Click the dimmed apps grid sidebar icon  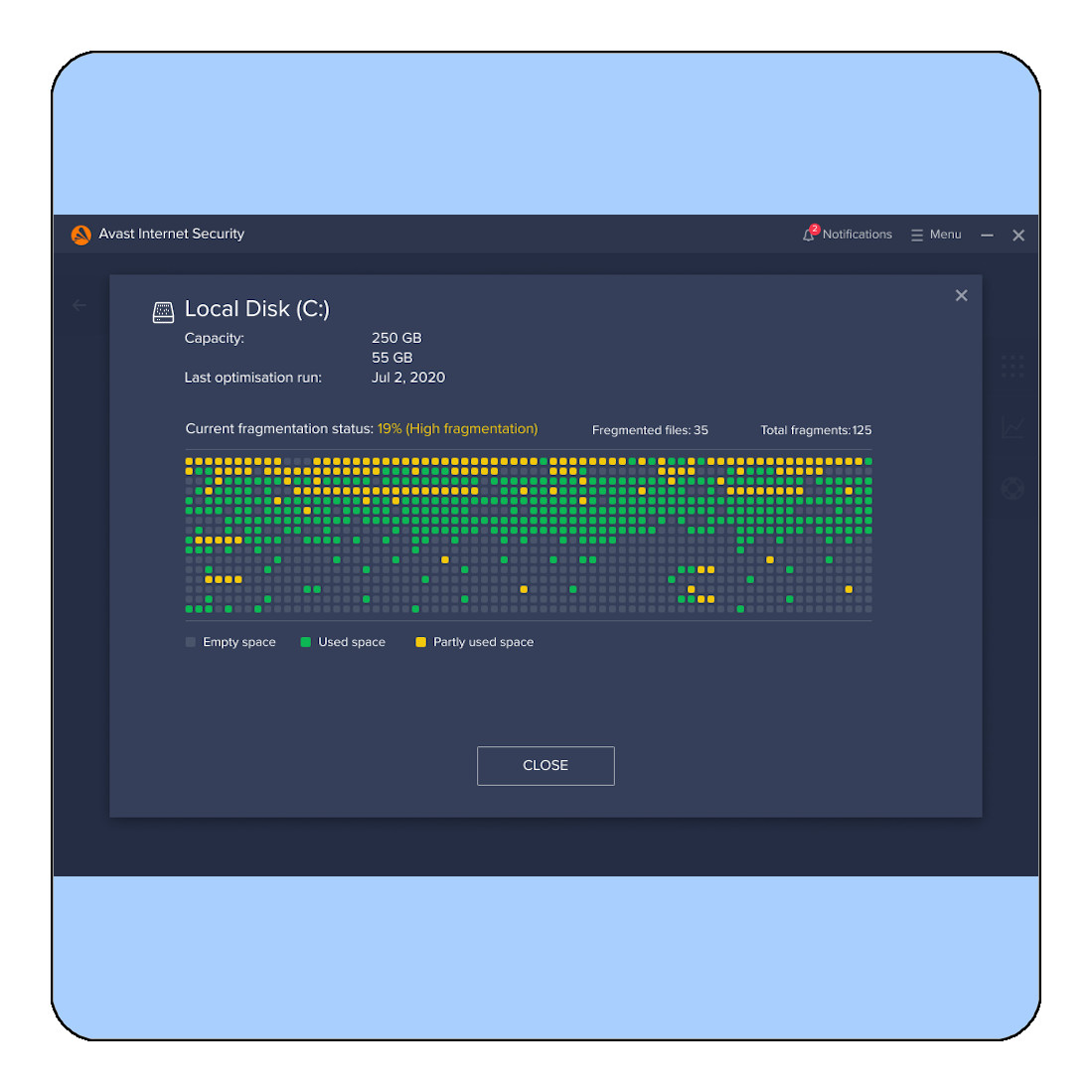[x=1013, y=366]
